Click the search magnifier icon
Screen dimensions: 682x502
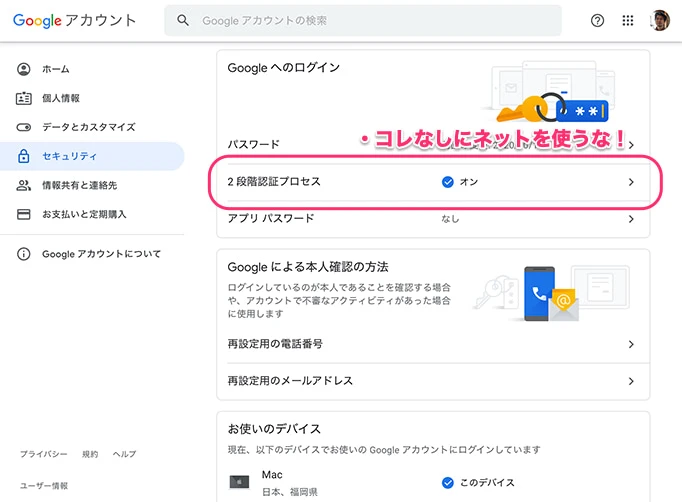coord(183,20)
